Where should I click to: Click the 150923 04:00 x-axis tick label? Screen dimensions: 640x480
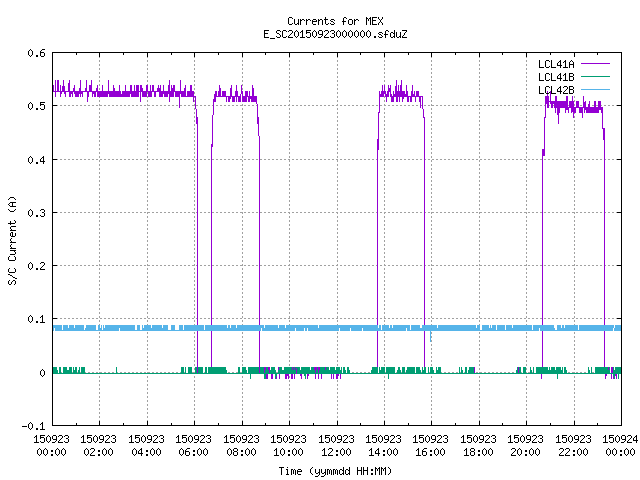pos(147,445)
